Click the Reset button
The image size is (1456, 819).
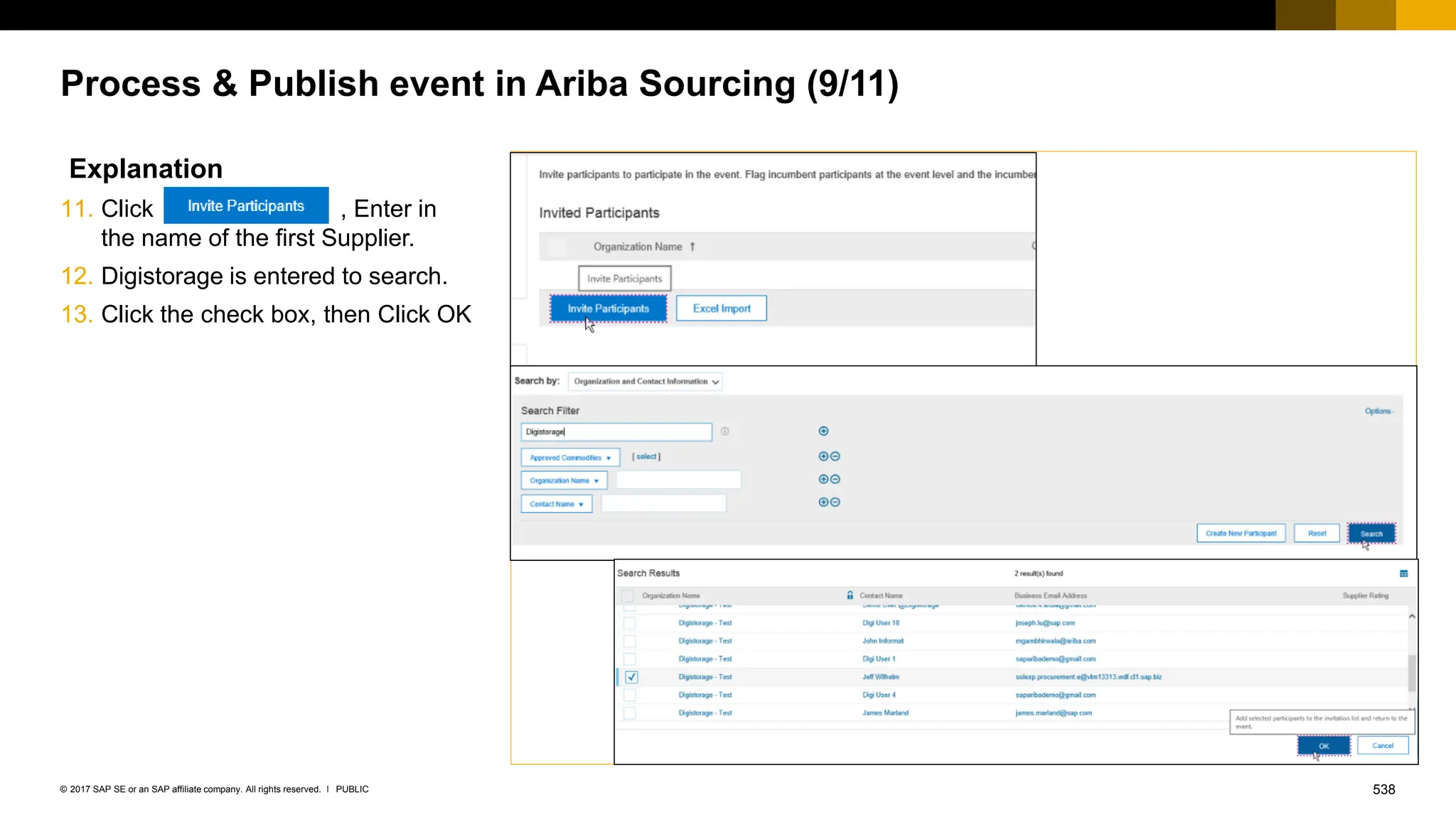[1317, 533]
